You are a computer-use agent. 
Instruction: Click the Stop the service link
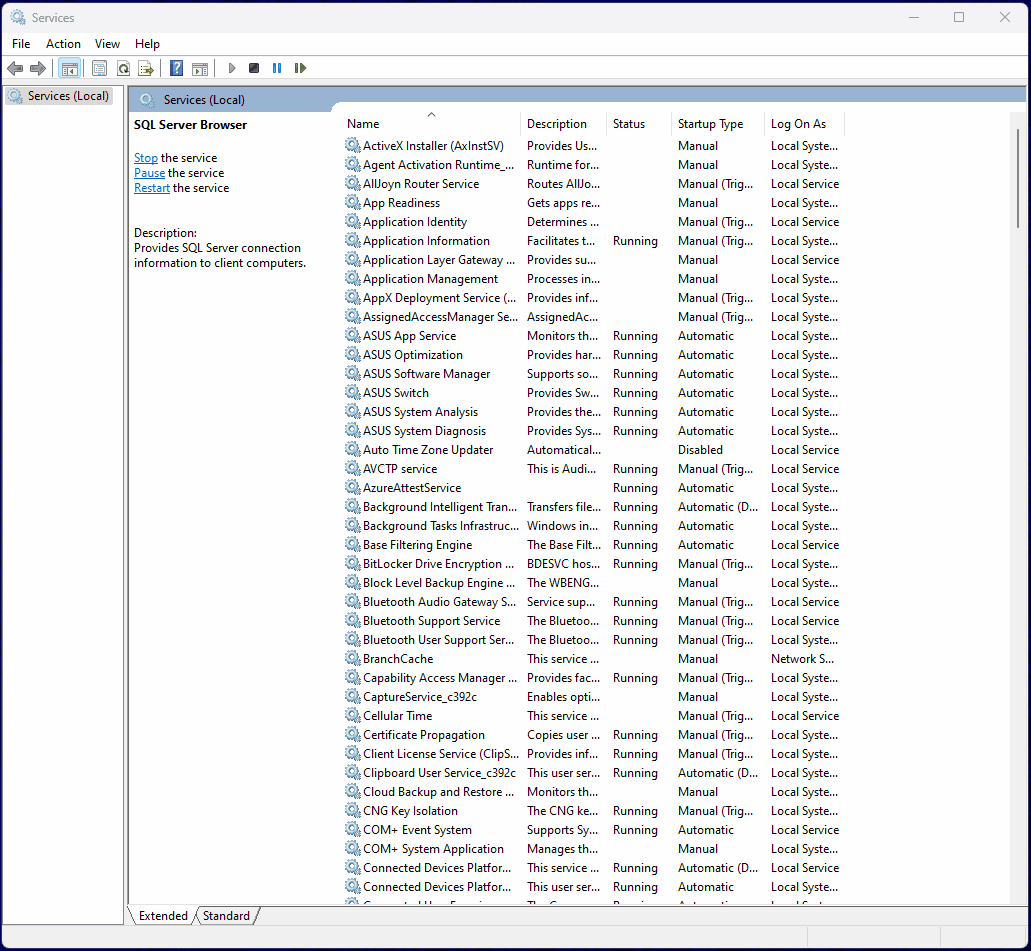pyautogui.click(x=146, y=158)
